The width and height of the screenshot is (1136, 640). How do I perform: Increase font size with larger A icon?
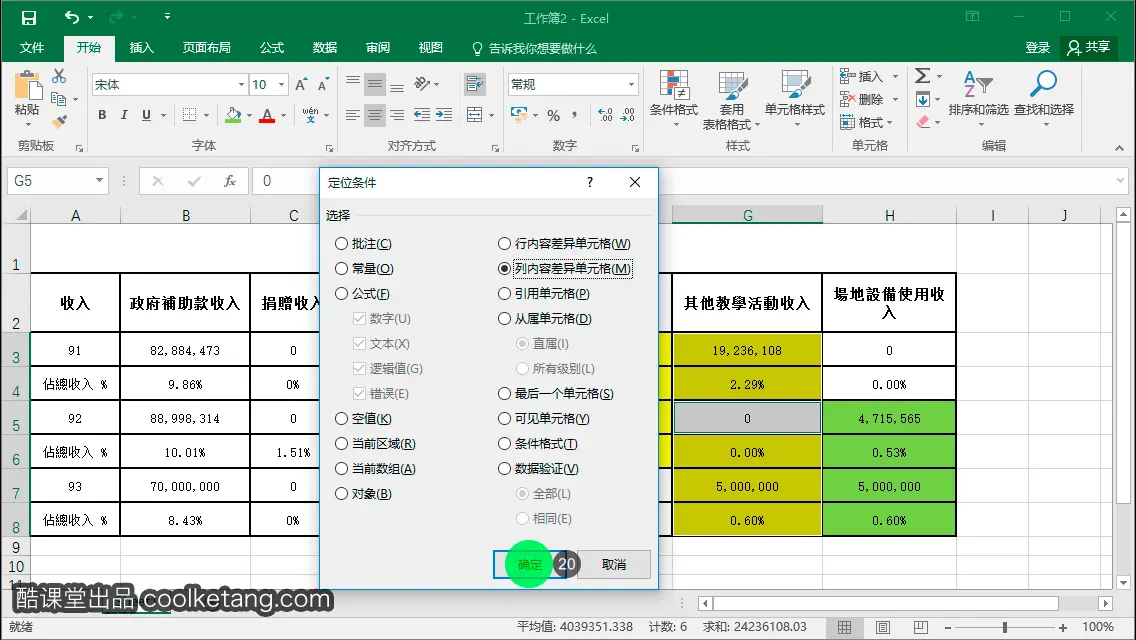tap(301, 85)
